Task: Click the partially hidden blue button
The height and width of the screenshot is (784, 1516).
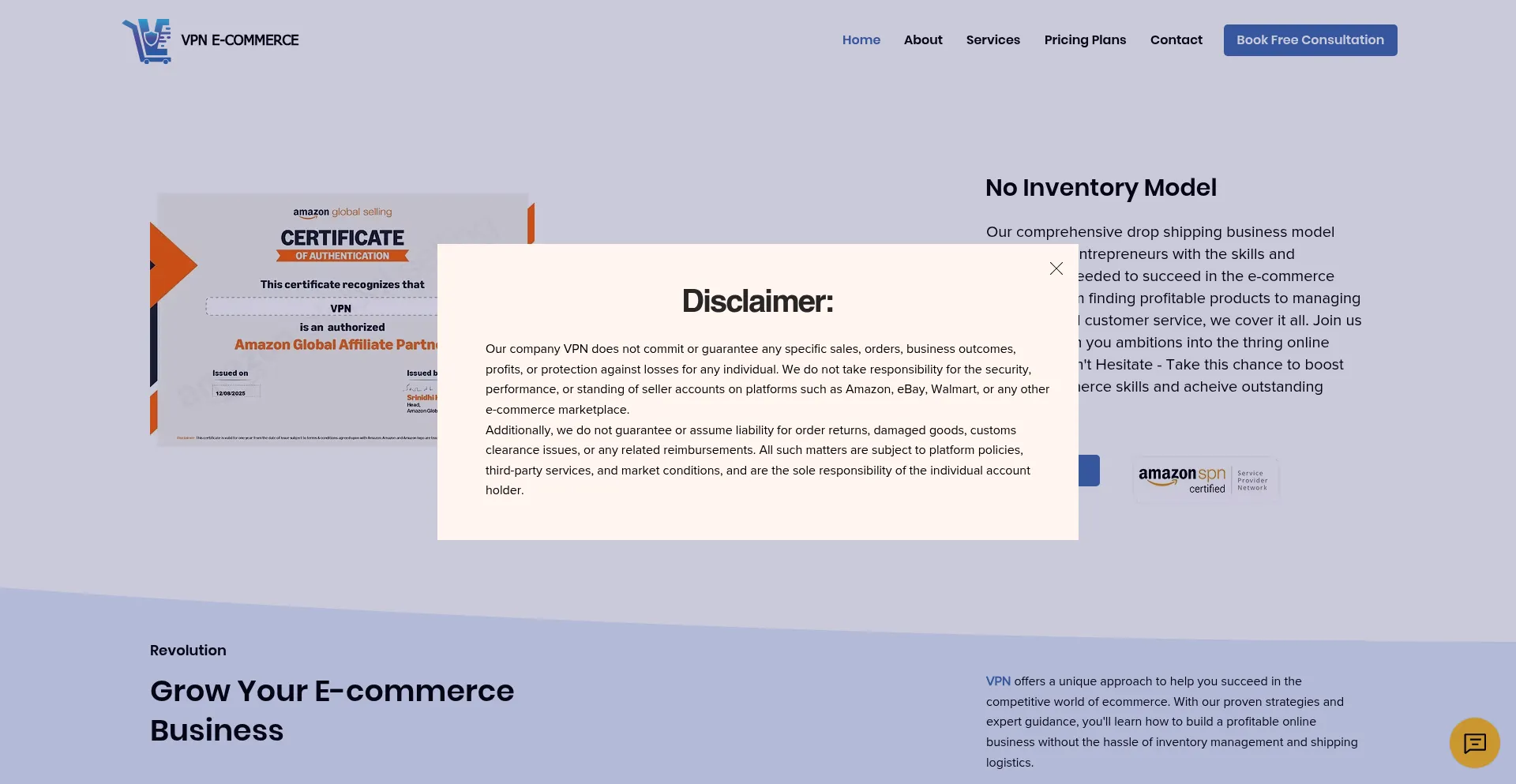Action: pyautogui.click(x=1089, y=471)
